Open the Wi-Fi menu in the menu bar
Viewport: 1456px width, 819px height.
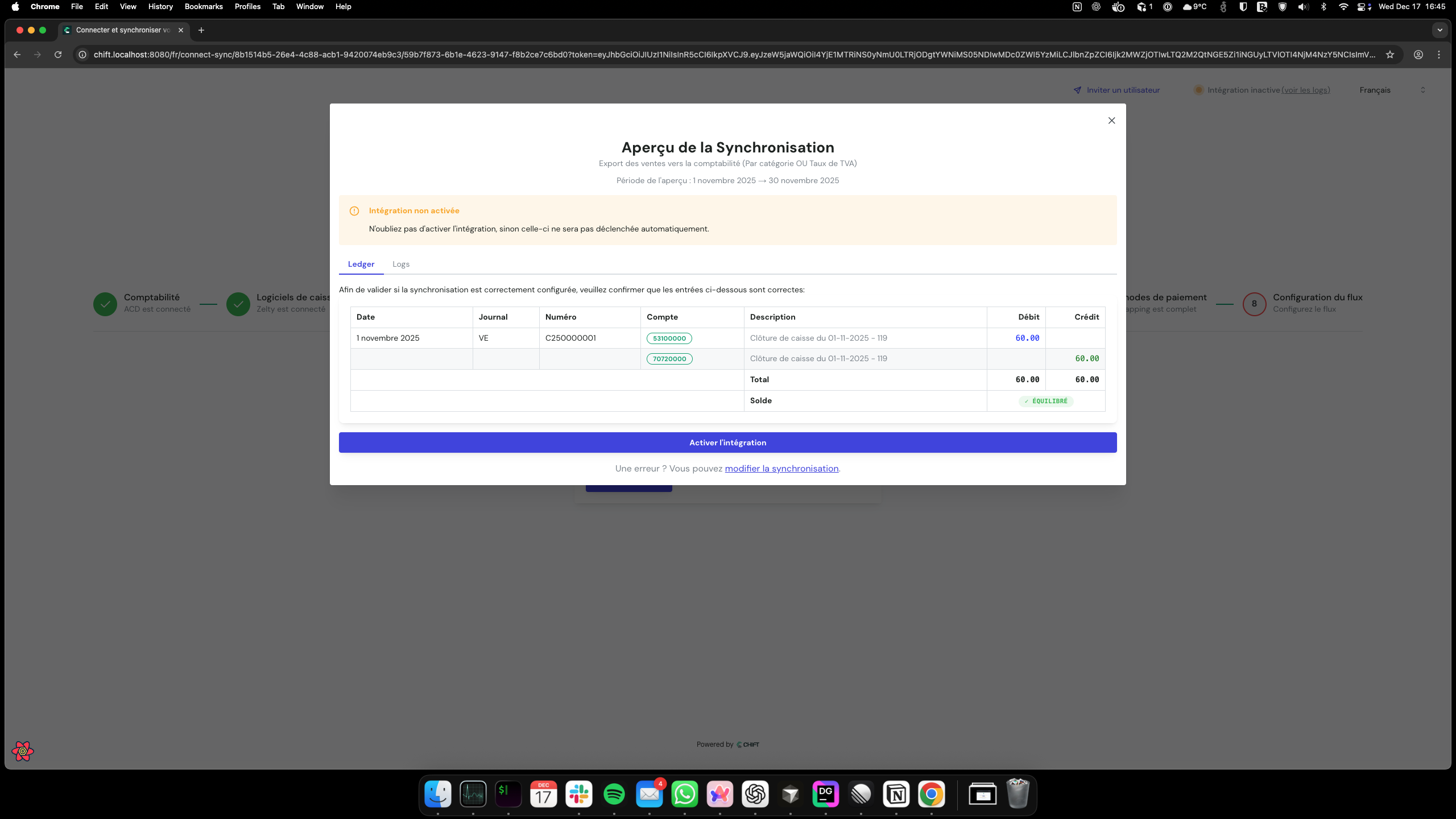coord(1343,7)
